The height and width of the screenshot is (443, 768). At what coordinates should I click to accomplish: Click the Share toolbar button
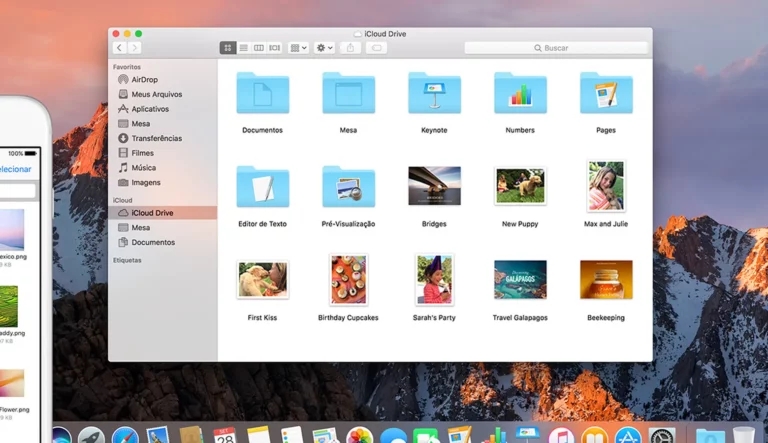tap(350, 48)
